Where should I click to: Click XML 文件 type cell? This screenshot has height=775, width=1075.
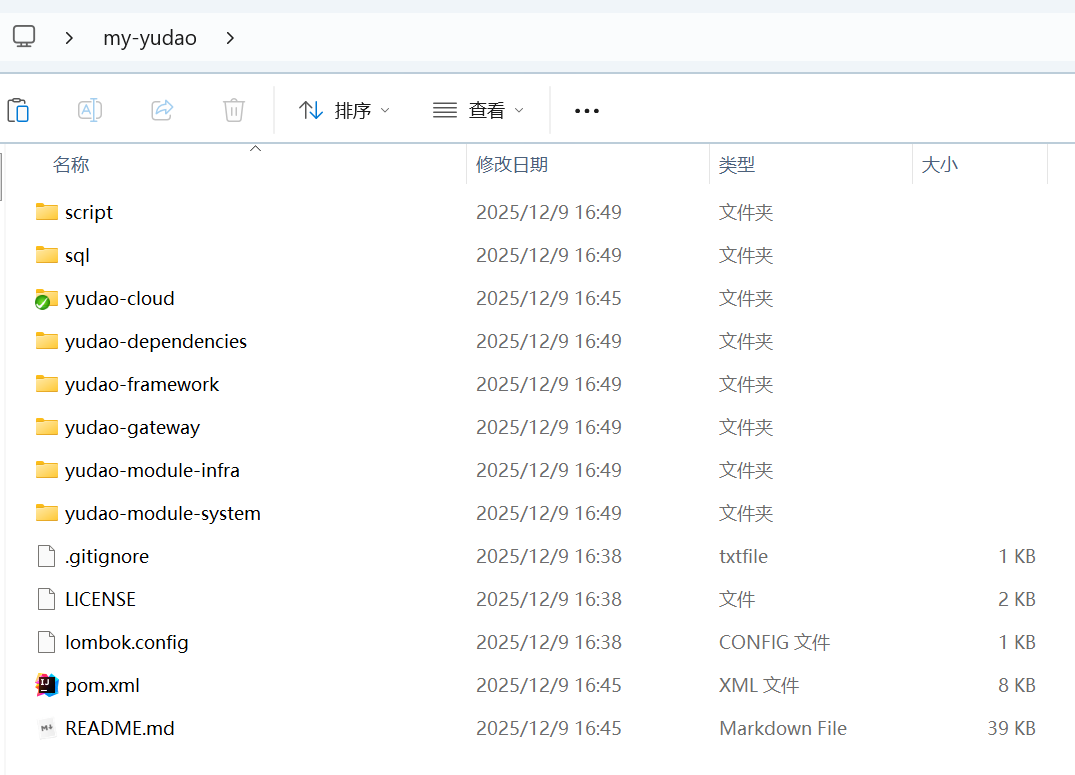click(759, 685)
